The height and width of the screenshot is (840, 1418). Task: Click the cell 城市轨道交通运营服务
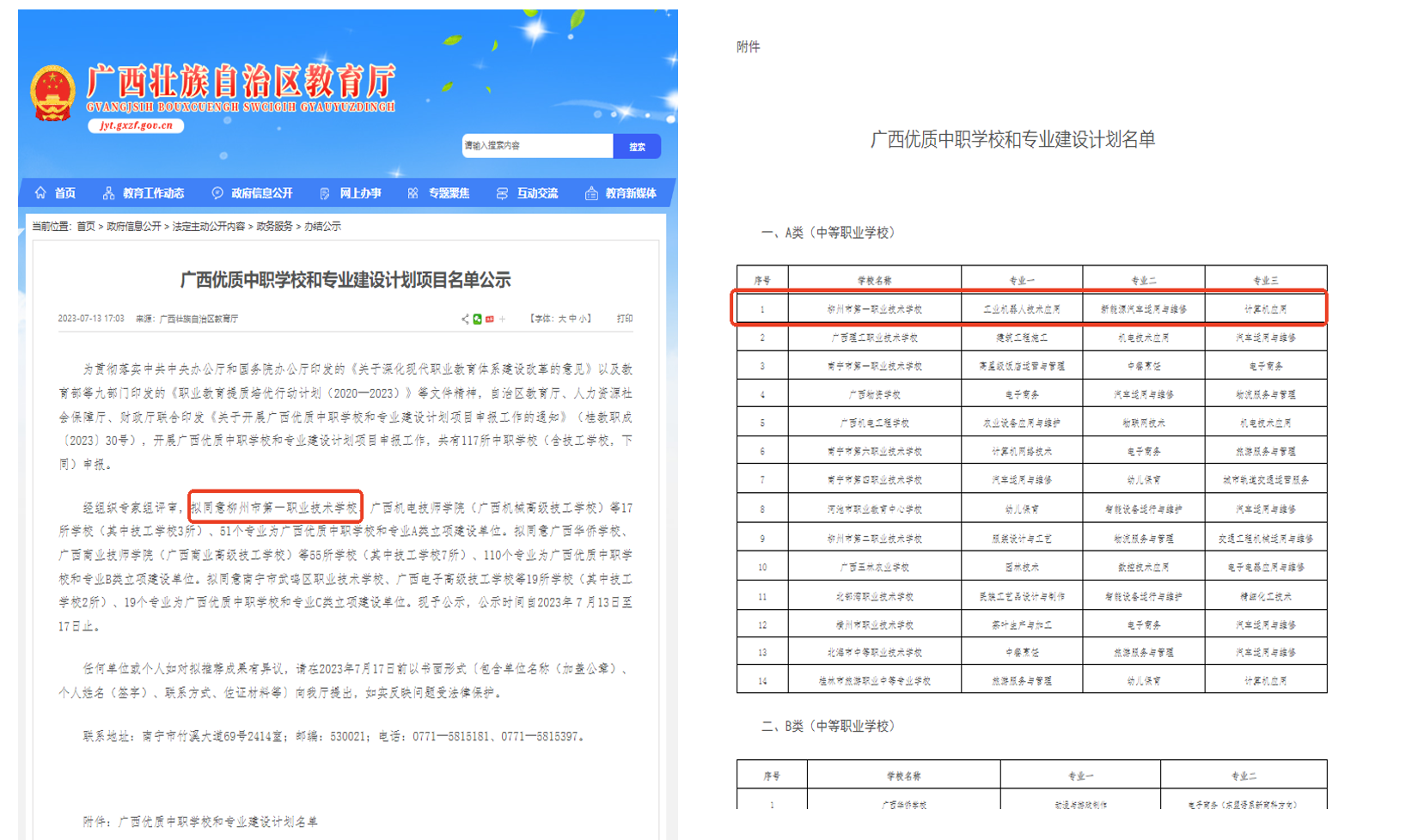click(x=1265, y=480)
